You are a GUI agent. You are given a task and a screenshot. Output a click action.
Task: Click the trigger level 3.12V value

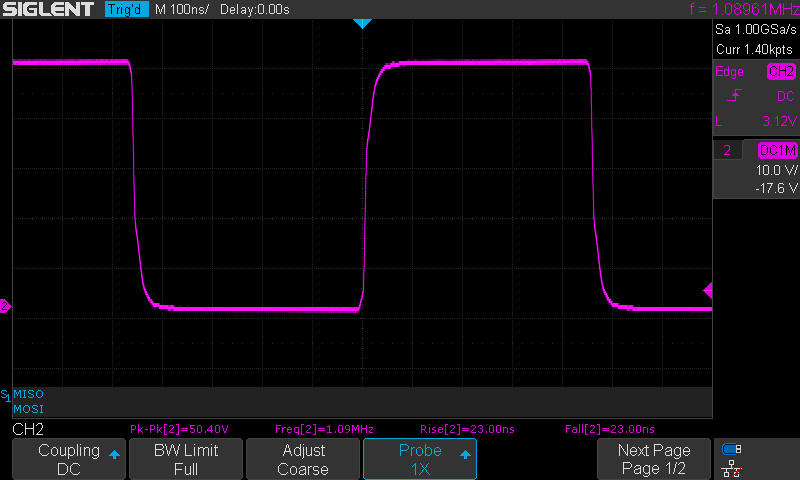779,121
